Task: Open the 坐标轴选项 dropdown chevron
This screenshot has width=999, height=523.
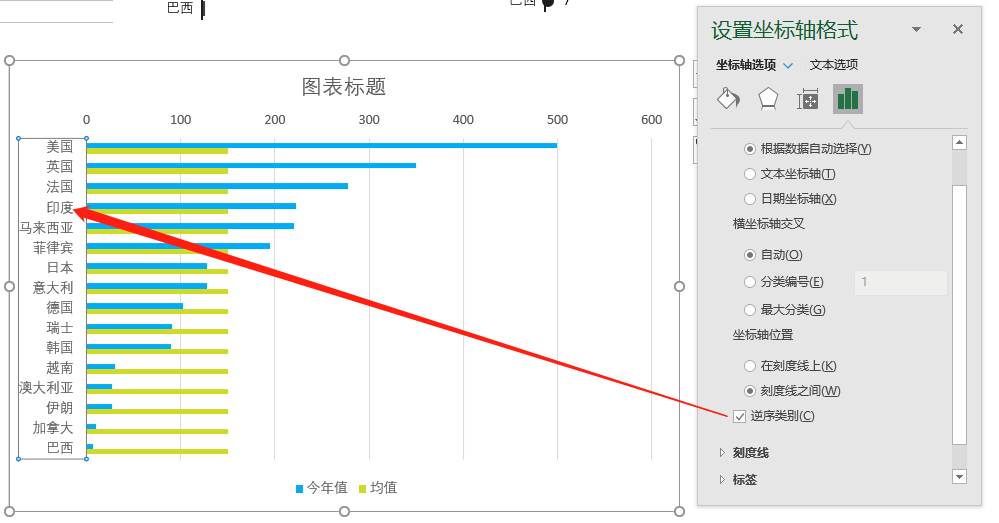Action: (x=788, y=65)
